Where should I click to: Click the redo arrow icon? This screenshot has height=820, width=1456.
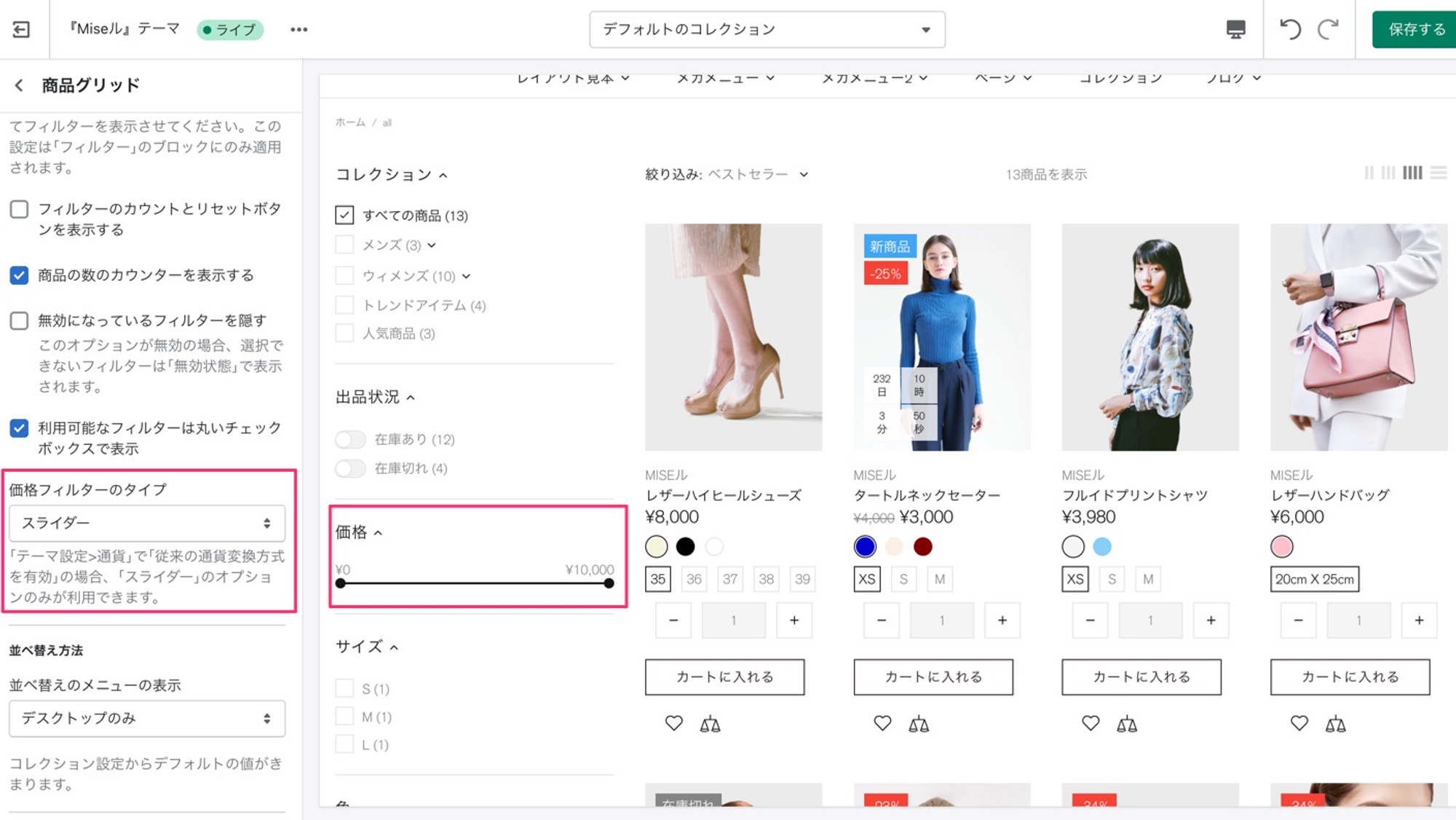pyautogui.click(x=1328, y=29)
